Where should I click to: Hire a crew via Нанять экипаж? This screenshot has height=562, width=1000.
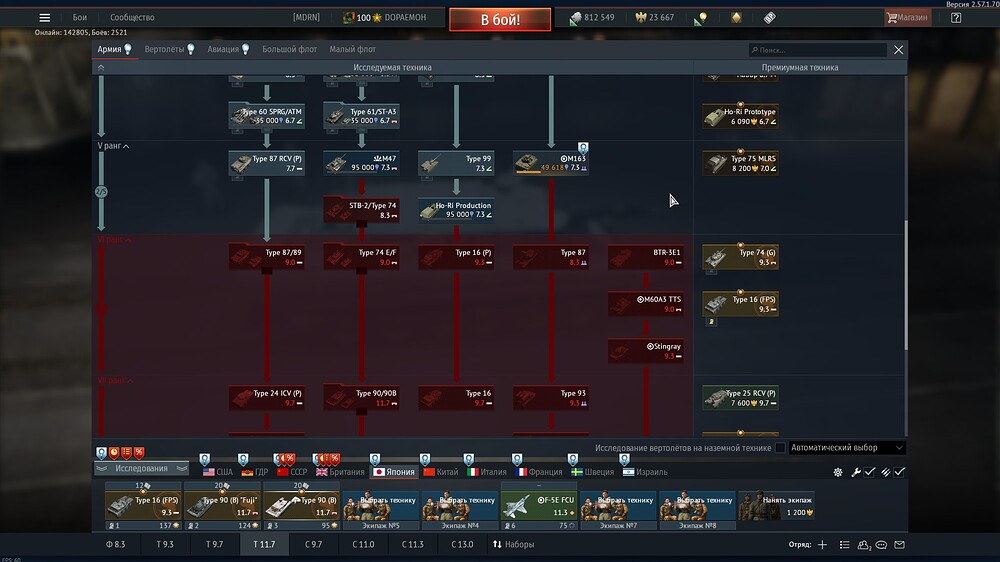tap(777, 505)
